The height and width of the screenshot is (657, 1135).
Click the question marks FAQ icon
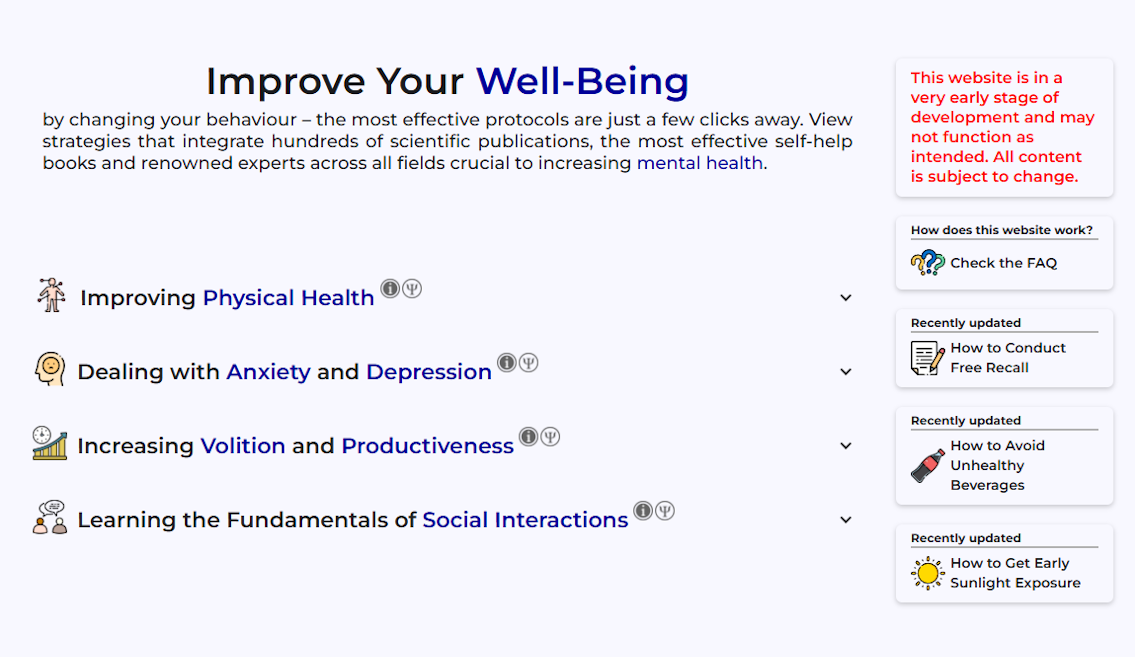coord(927,263)
